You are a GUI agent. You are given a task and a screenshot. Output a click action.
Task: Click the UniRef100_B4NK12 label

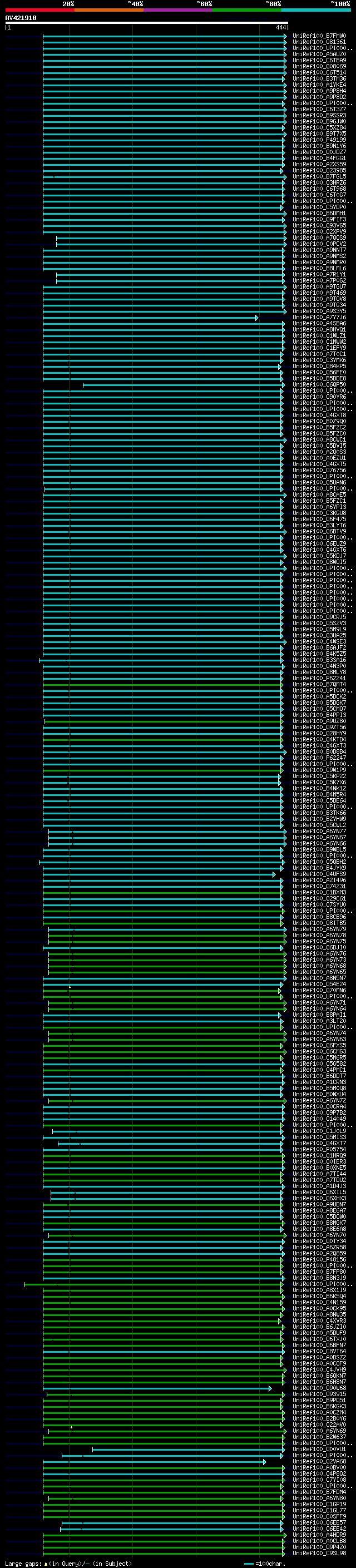(319, 789)
